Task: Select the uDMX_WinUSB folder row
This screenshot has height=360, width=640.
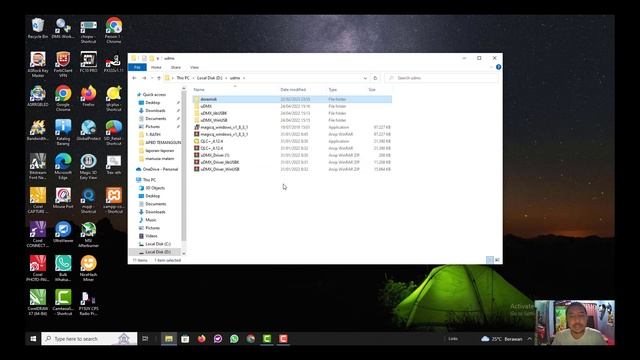Action: pyautogui.click(x=292, y=120)
